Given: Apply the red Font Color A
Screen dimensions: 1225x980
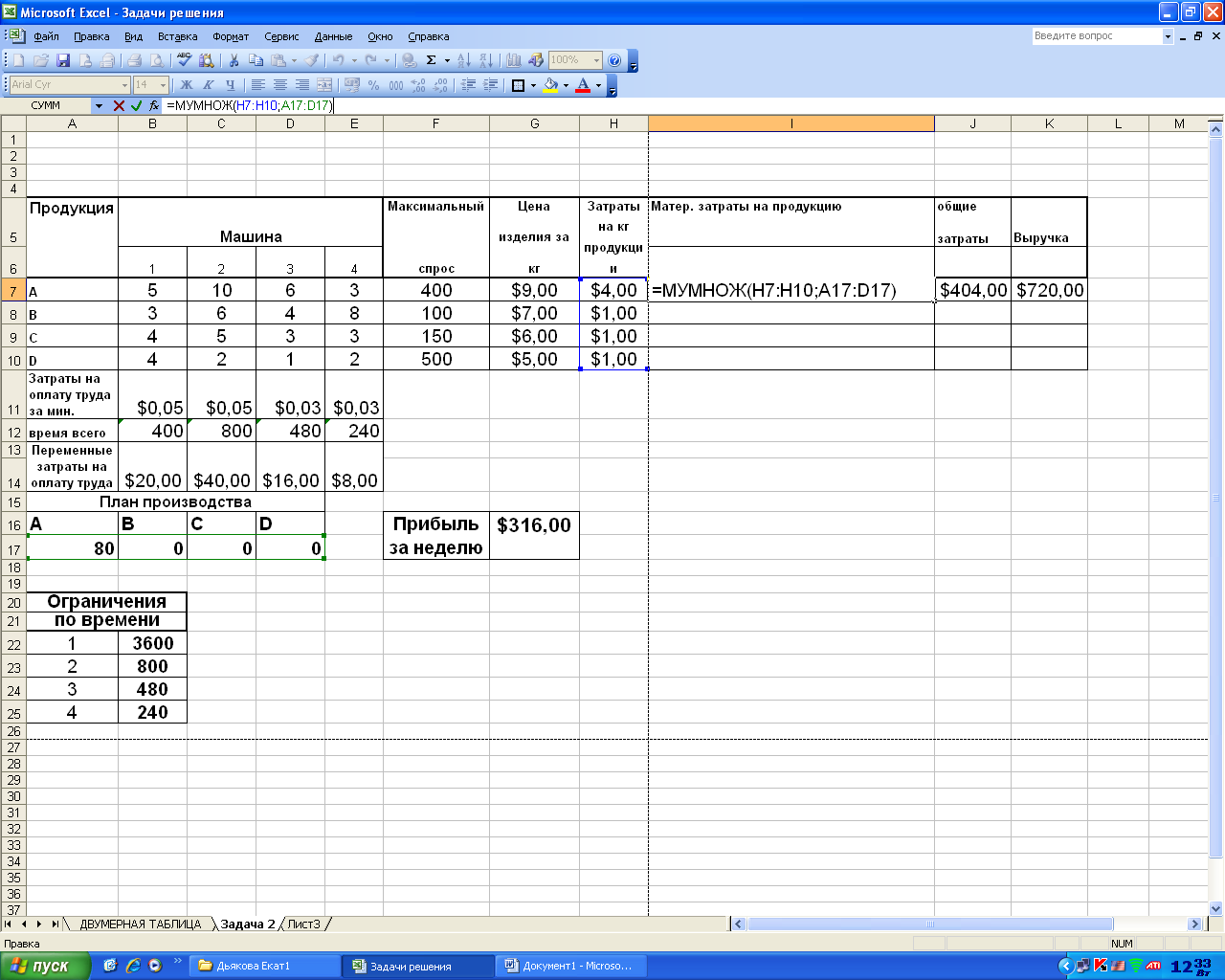Looking at the screenshot, I should [x=583, y=85].
